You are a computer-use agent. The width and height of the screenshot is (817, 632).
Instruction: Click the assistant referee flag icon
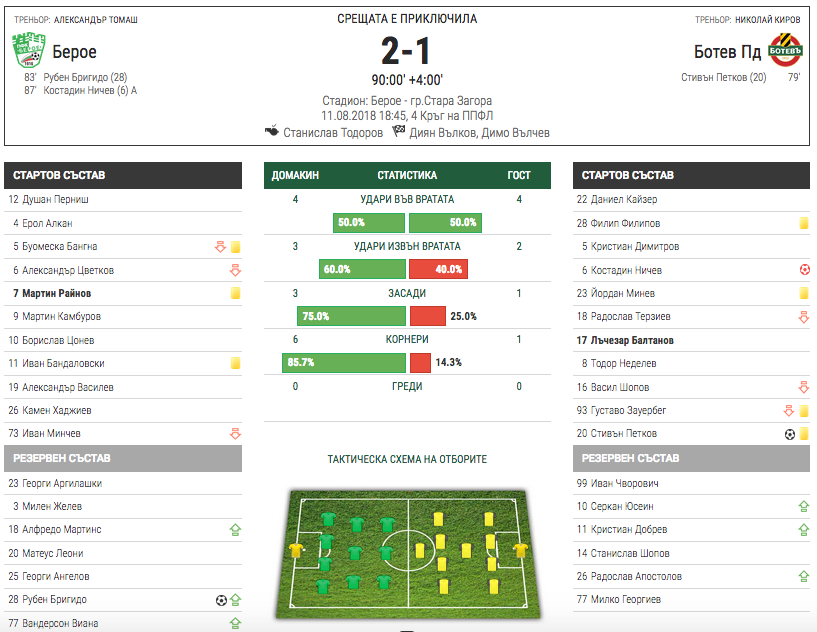[x=399, y=131]
